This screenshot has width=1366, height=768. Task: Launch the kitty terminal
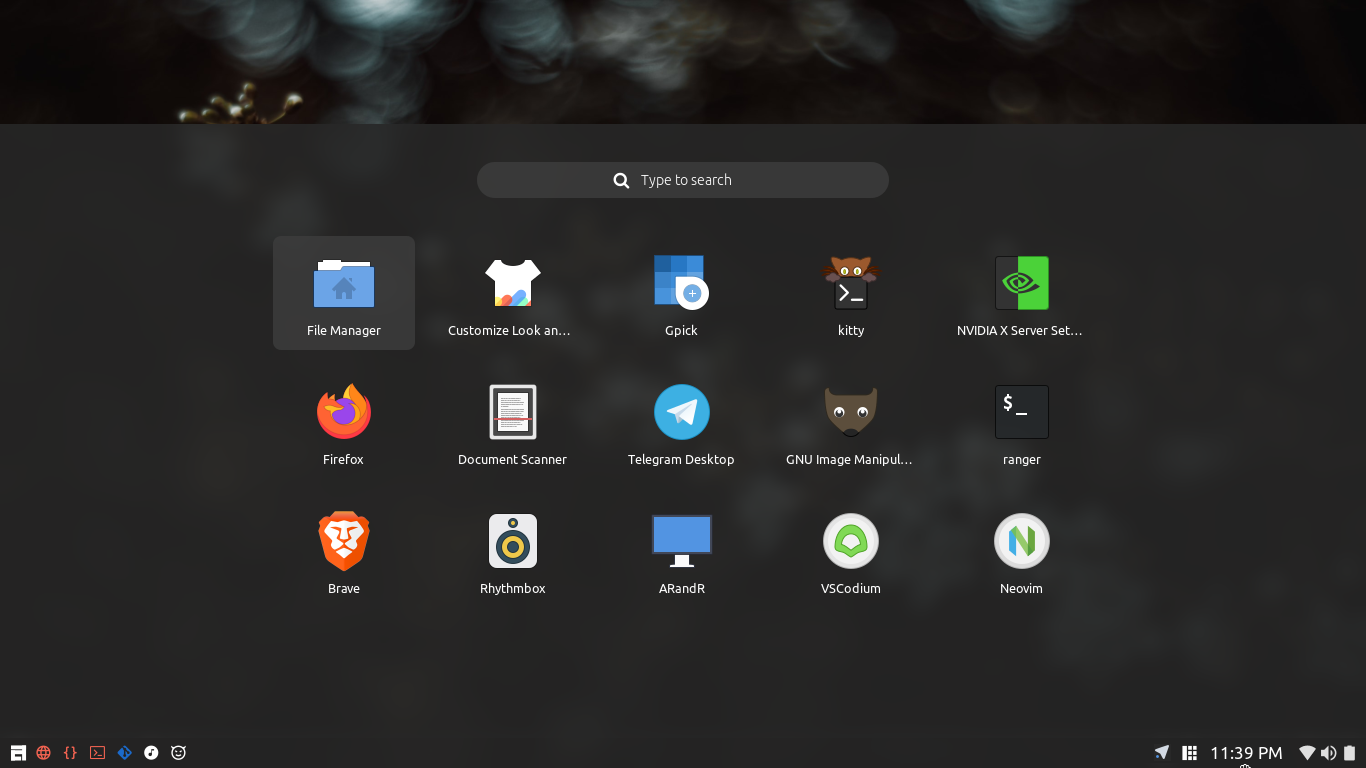(851, 293)
